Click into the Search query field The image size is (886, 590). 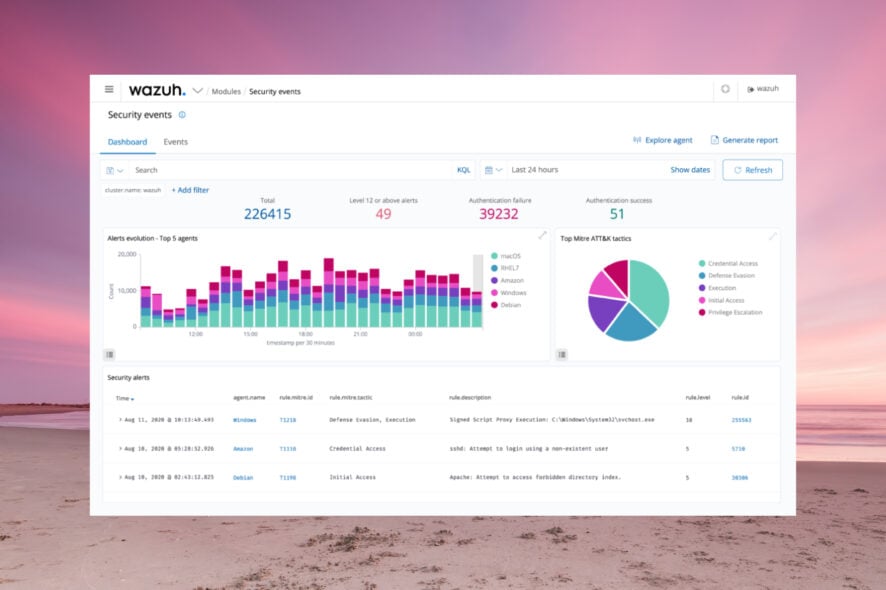(290, 170)
